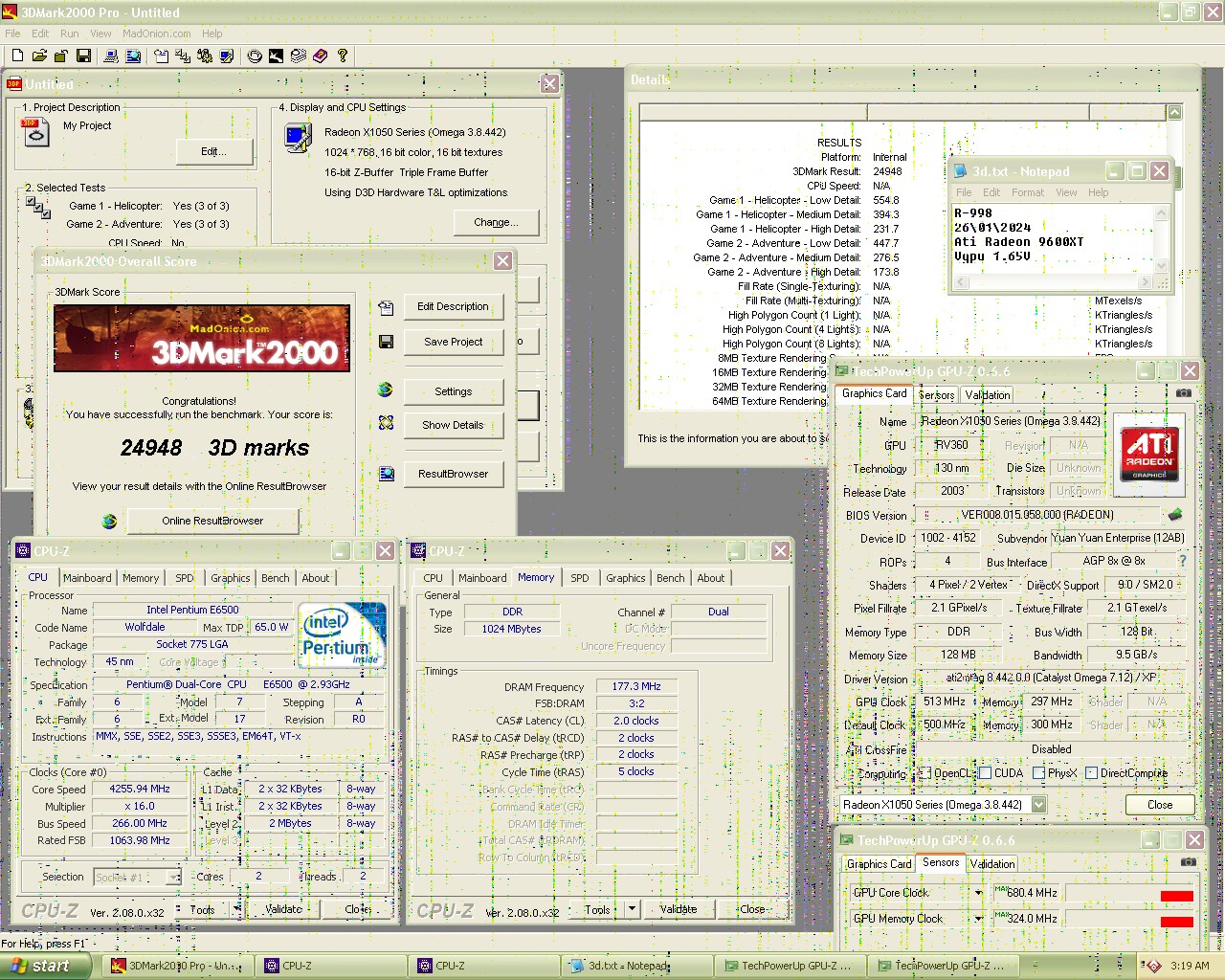1225x980 pixels.
Task: Click the Open project folder toolbar icon
Action: [x=39, y=56]
